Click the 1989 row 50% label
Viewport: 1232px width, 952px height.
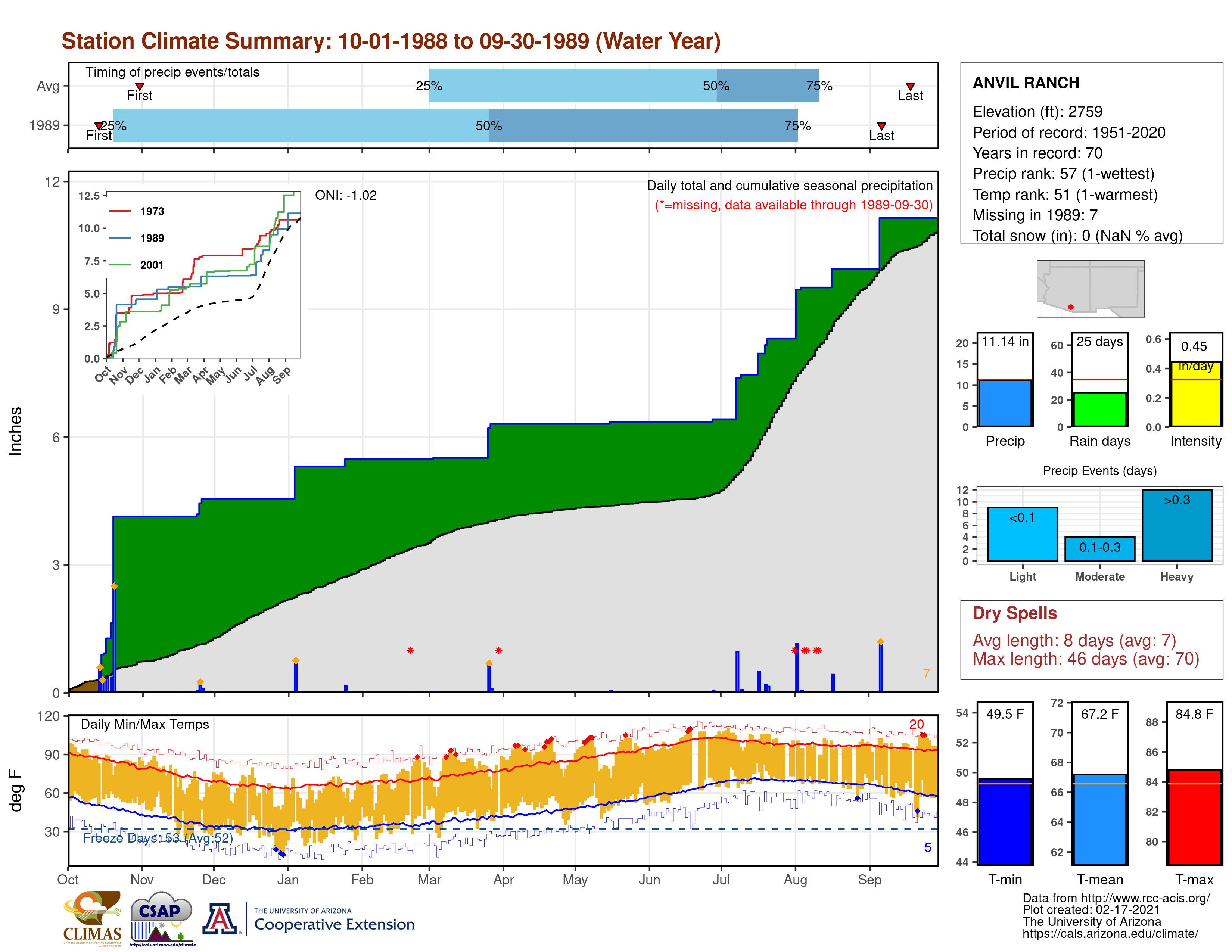pos(489,126)
